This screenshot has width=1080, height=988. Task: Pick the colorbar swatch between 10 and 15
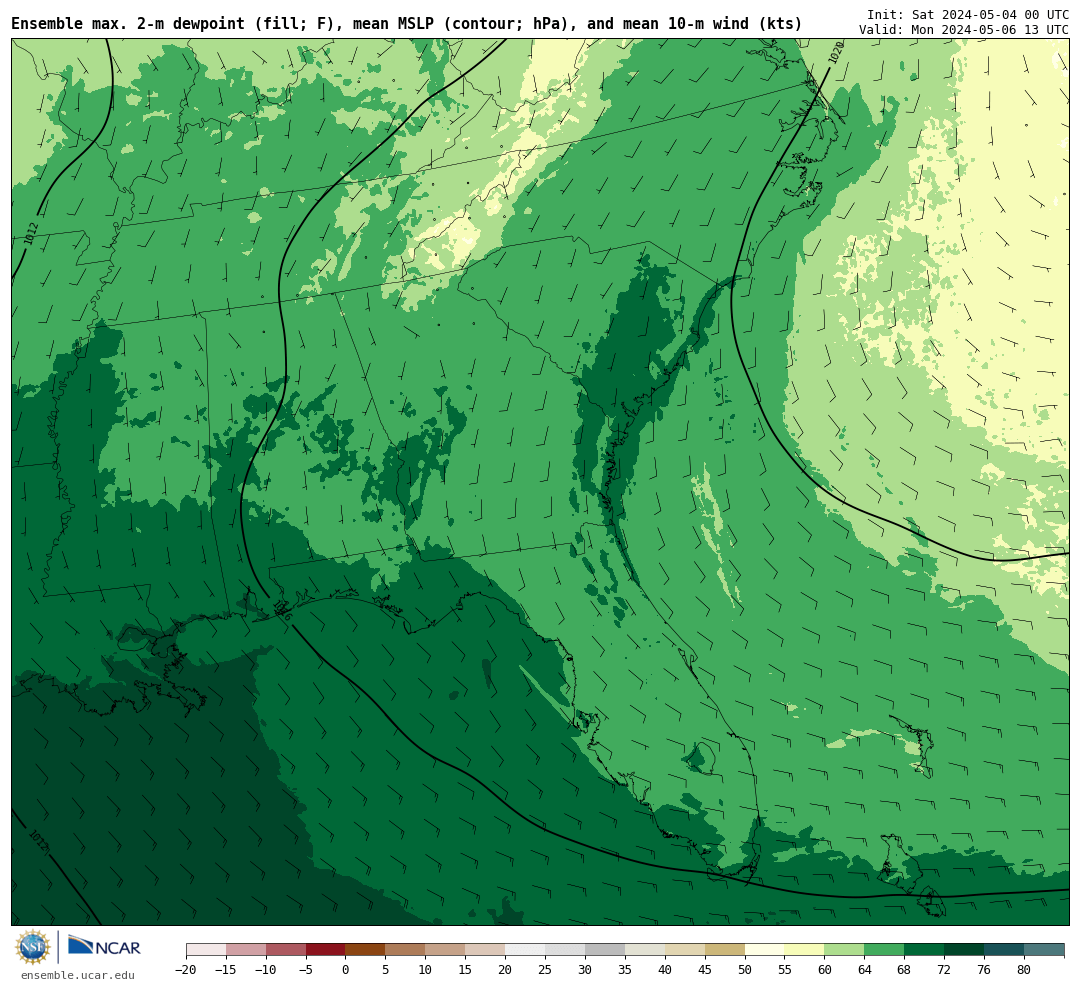click(446, 950)
